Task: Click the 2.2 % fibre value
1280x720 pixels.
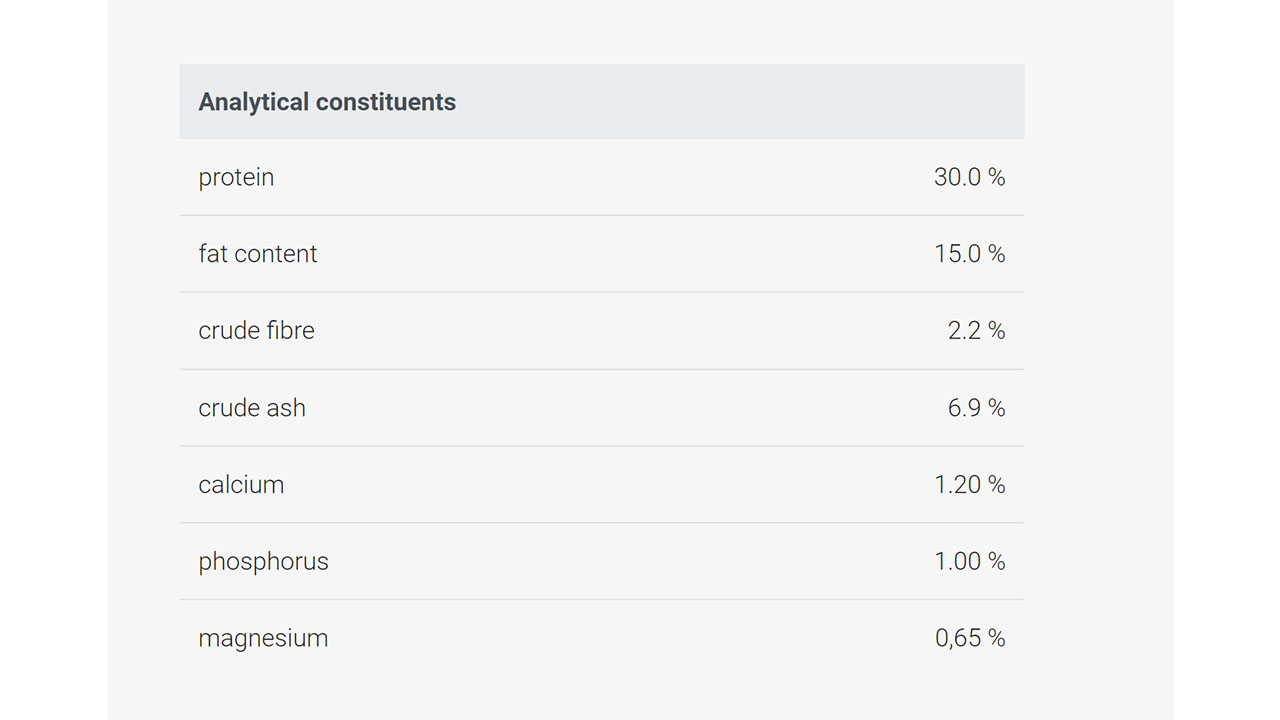Action: coord(976,331)
